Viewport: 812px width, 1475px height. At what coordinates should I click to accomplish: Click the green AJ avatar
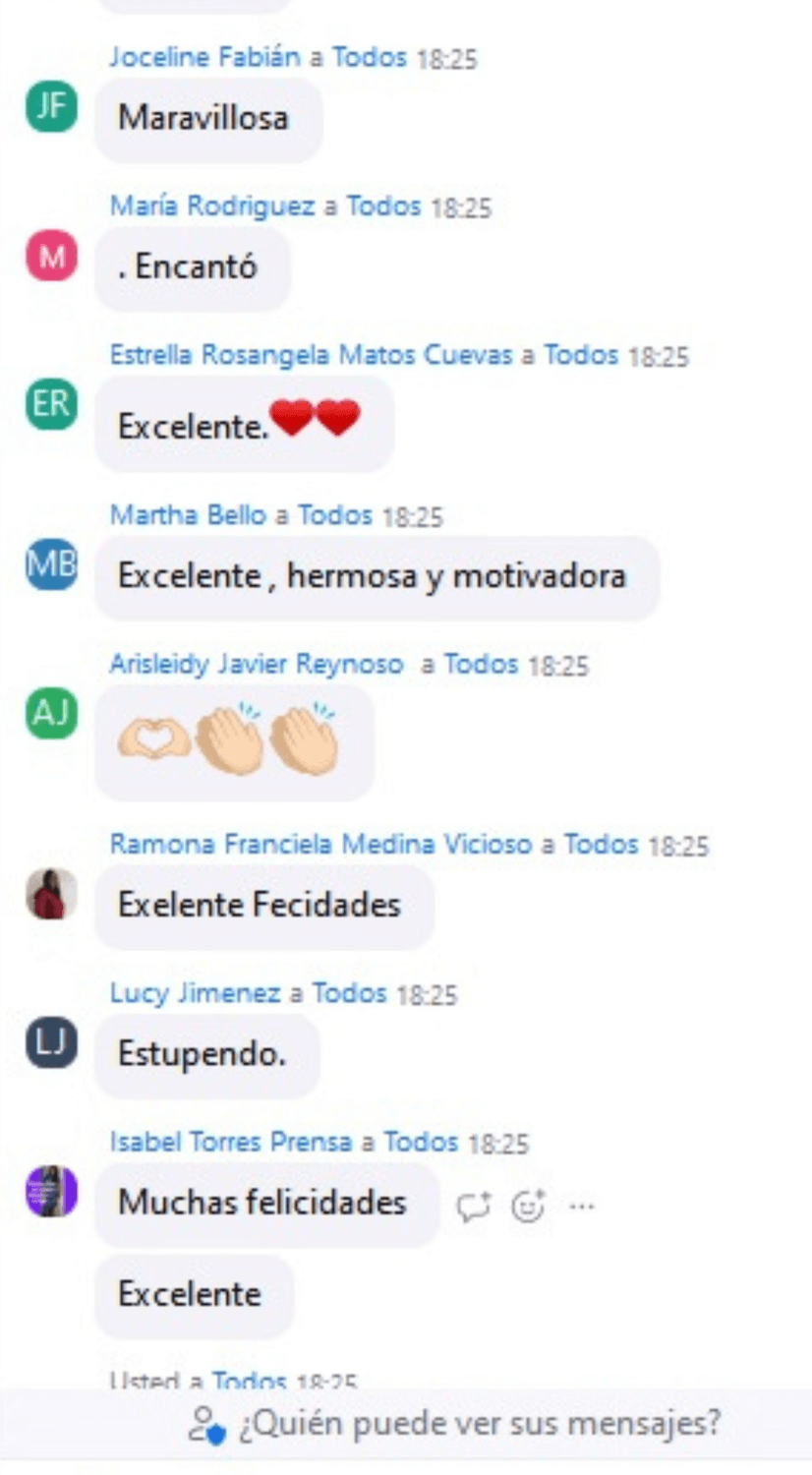coord(51,713)
